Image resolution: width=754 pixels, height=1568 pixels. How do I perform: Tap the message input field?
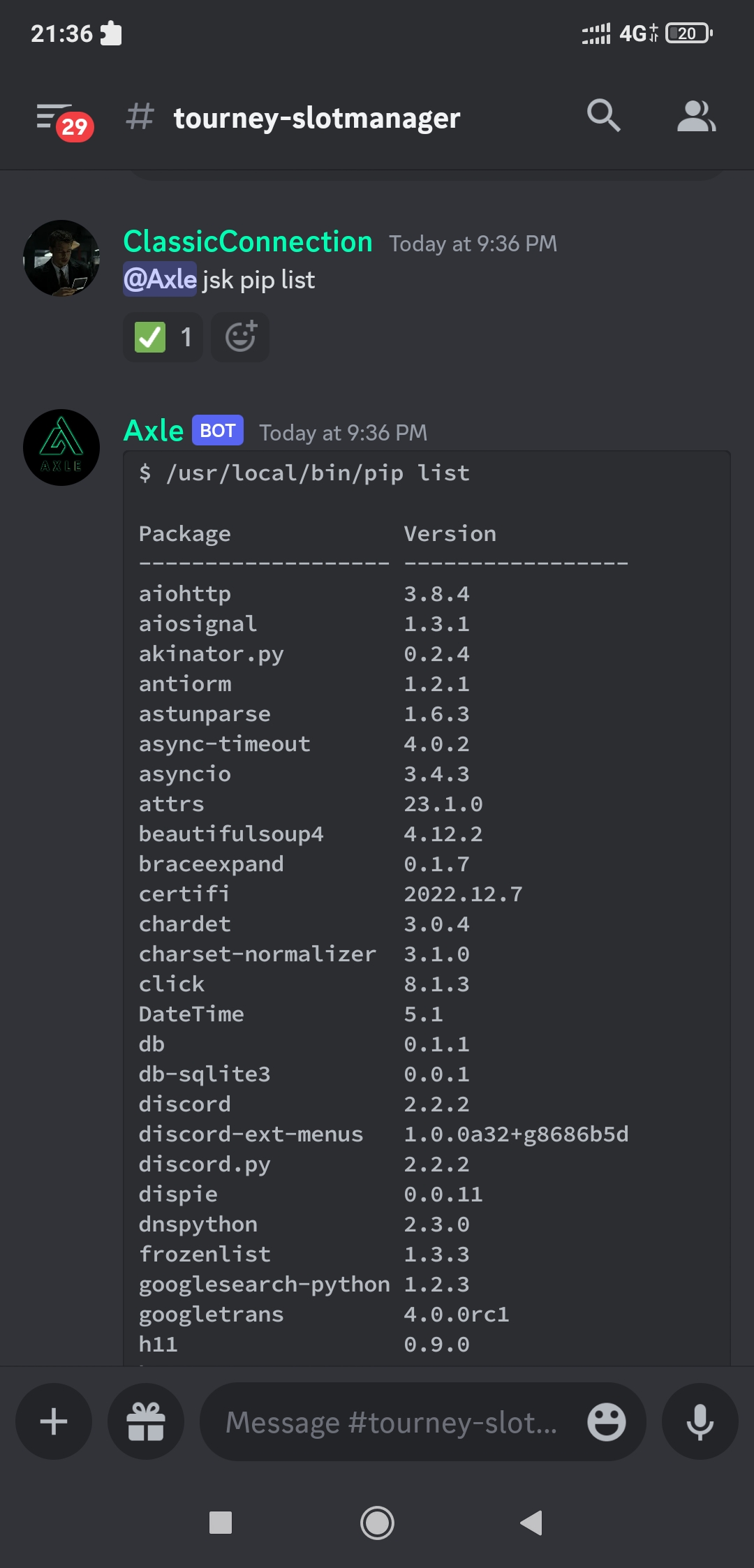coord(391,1421)
